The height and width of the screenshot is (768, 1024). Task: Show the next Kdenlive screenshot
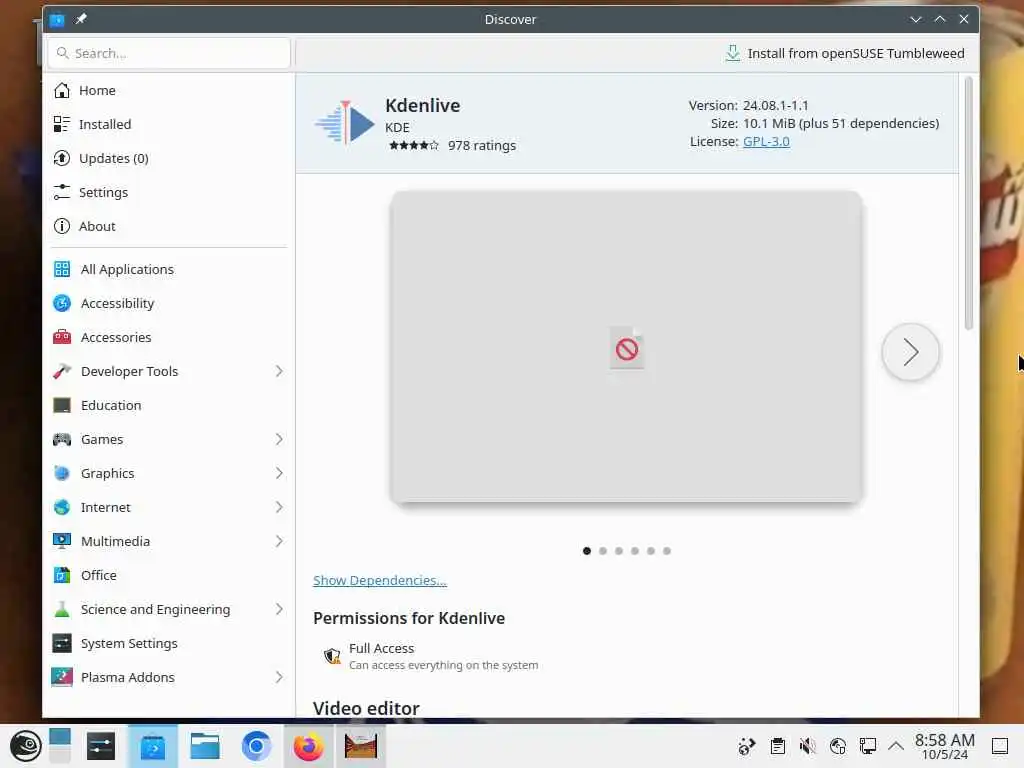click(x=910, y=352)
